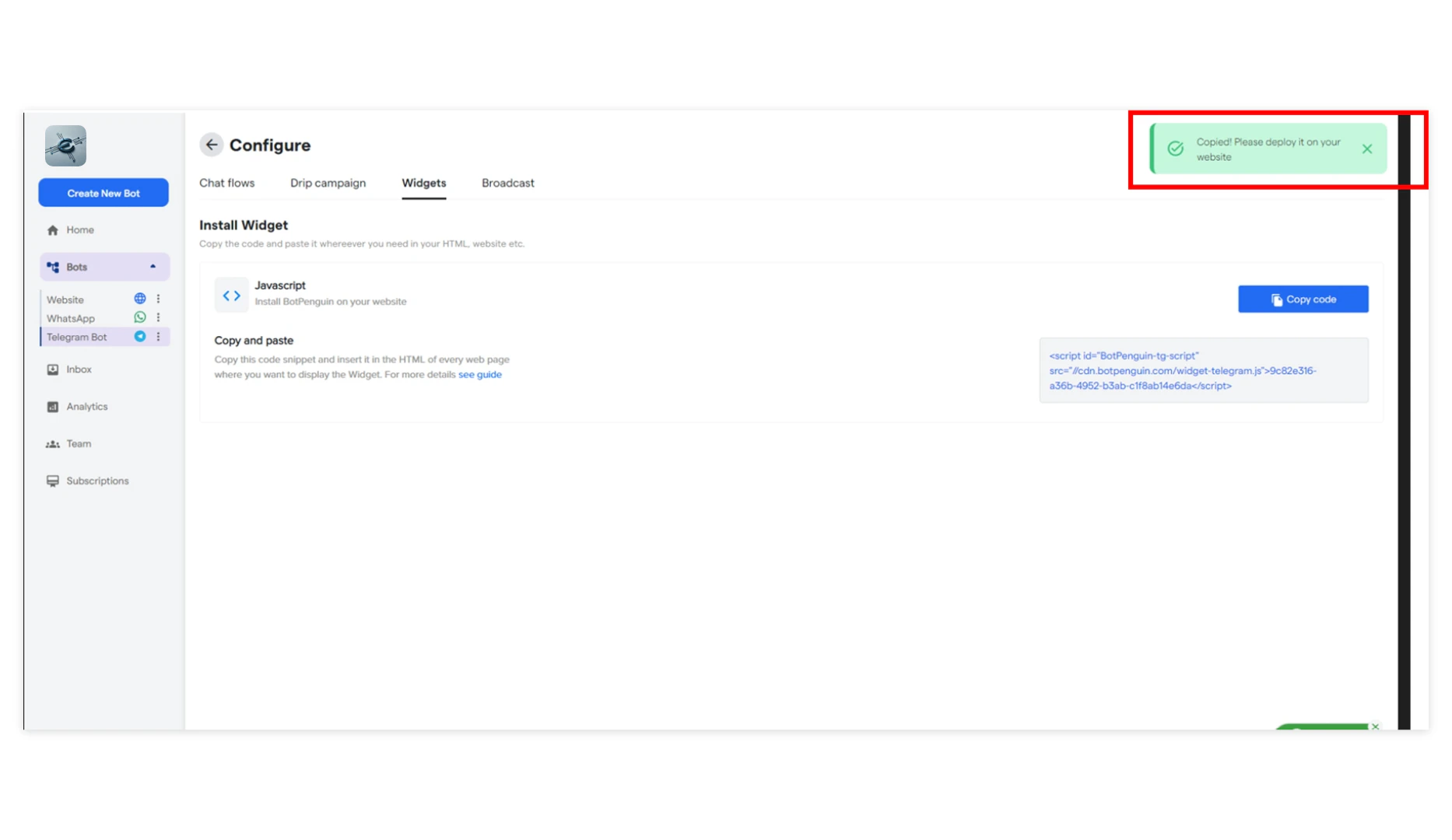Click the Inbox tray icon
Image resolution: width=1452 pixels, height=840 pixels.
[x=53, y=369]
